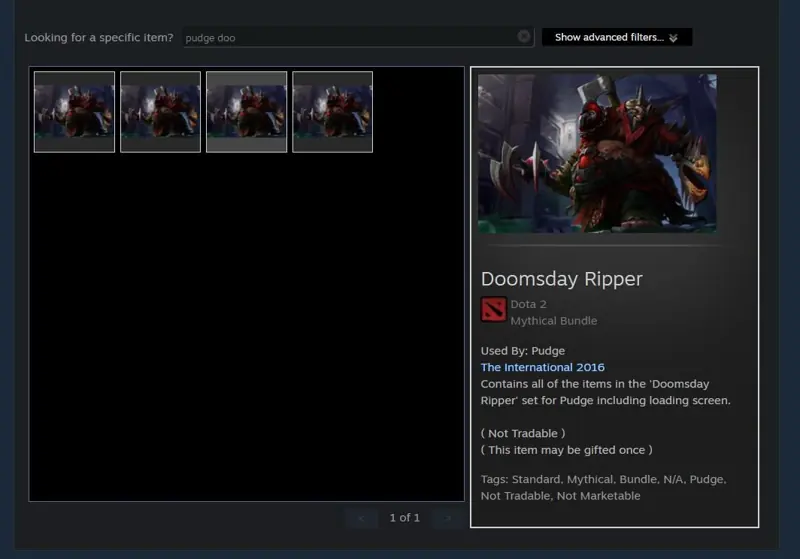The image size is (800, 559).
Task: Select the first Doomsday Ripper inventory item
Action: [x=74, y=112]
